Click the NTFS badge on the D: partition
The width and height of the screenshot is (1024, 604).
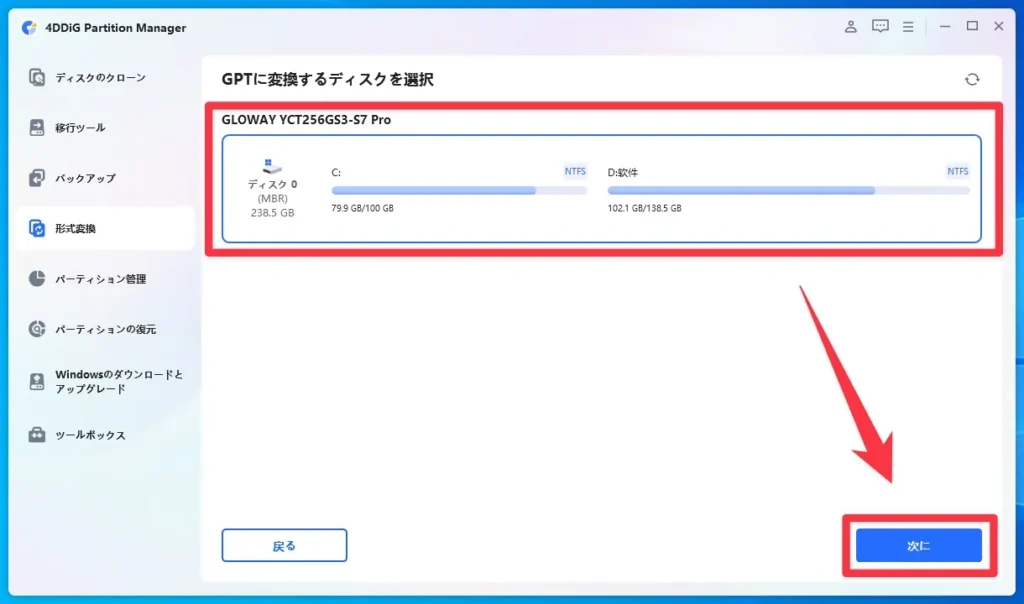click(x=957, y=171)
